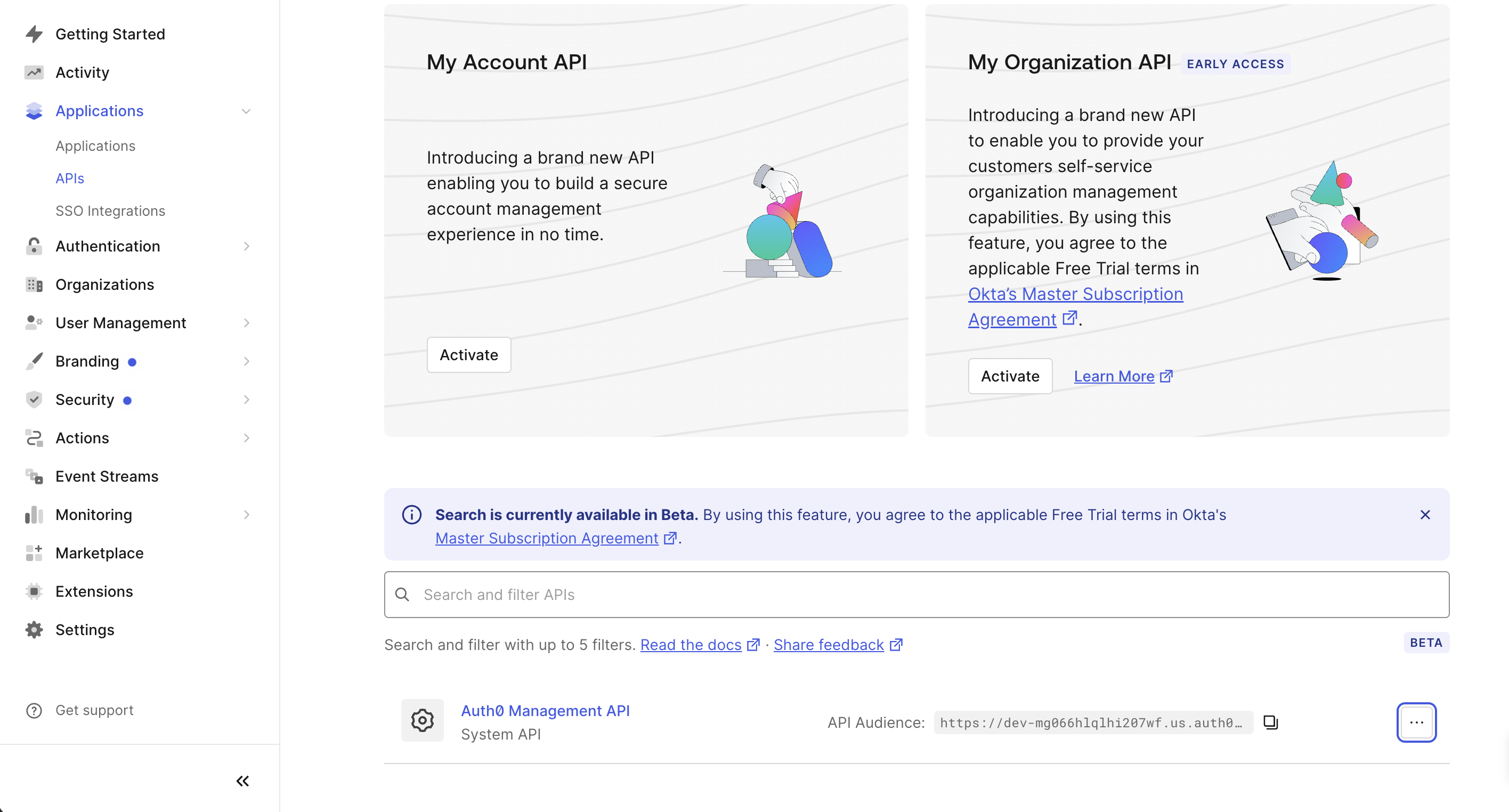Open SSO Integrations sub-item
1509x812 pixels.
110,211
